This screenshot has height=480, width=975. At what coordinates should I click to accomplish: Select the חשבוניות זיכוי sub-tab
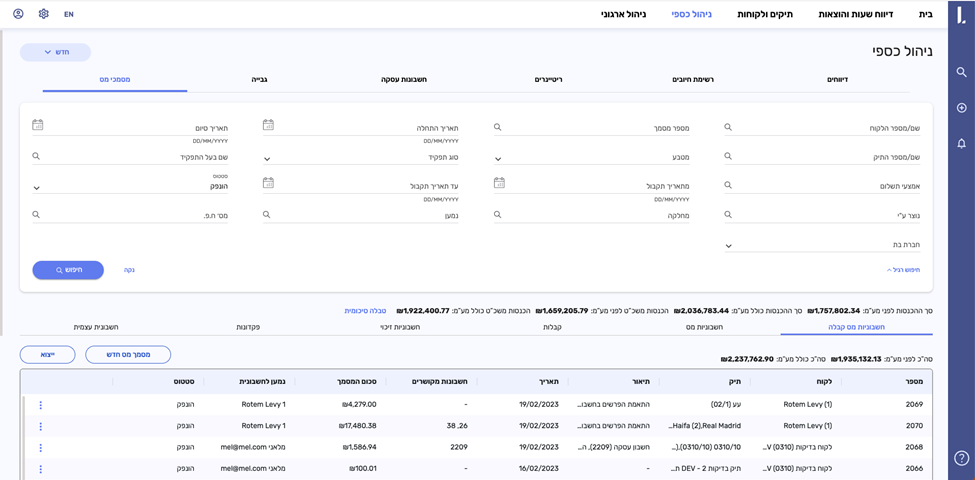point(400,327)
